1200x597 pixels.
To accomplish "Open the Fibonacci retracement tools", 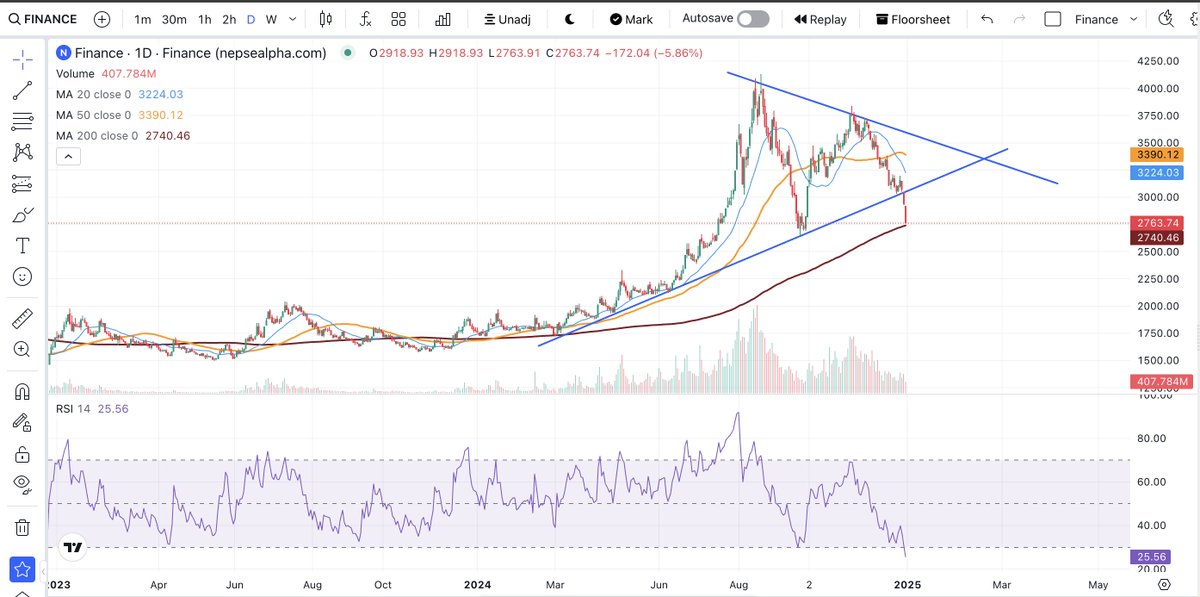I will (22, 122).
